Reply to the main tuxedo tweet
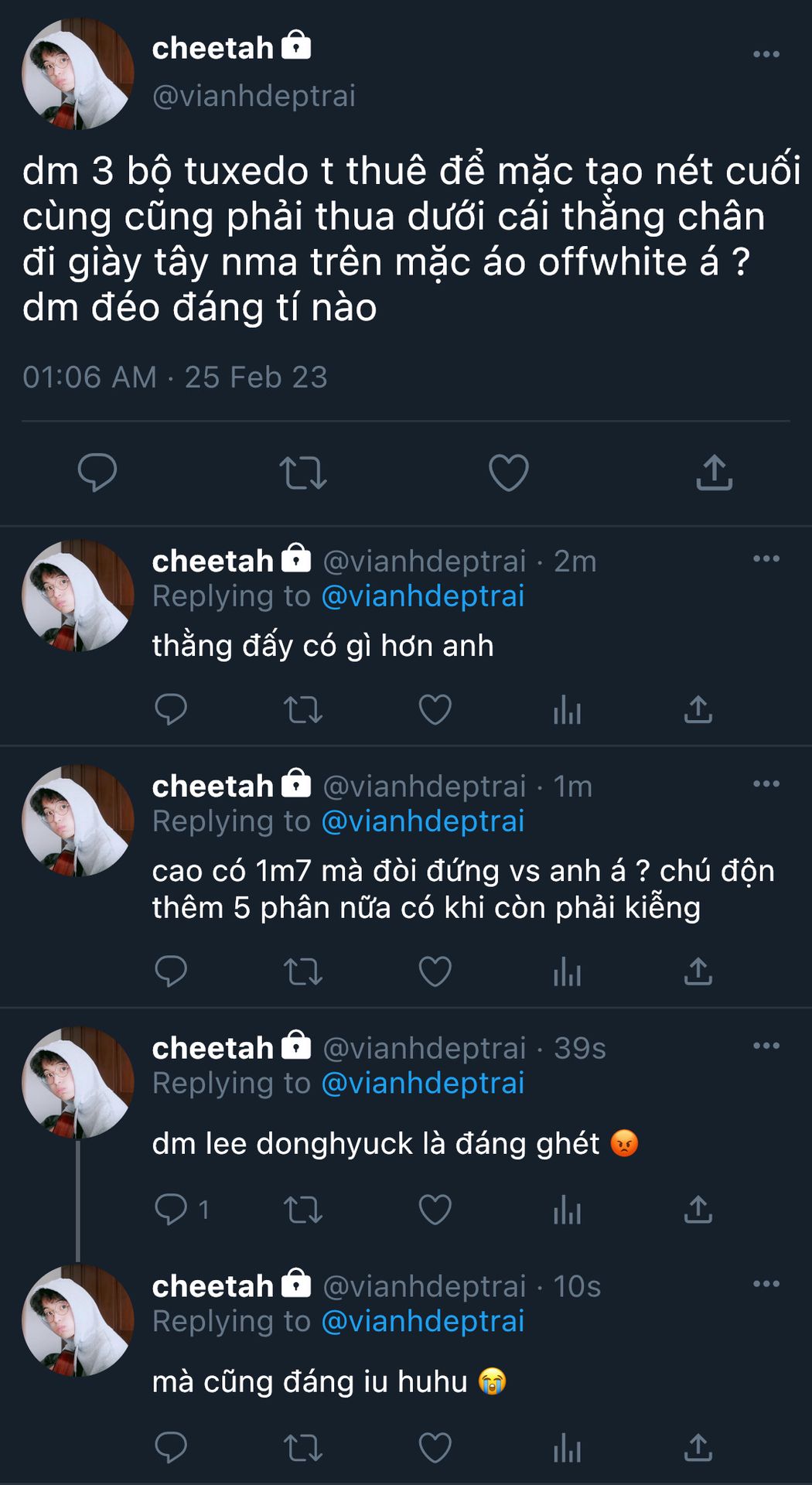 (97, 472)
